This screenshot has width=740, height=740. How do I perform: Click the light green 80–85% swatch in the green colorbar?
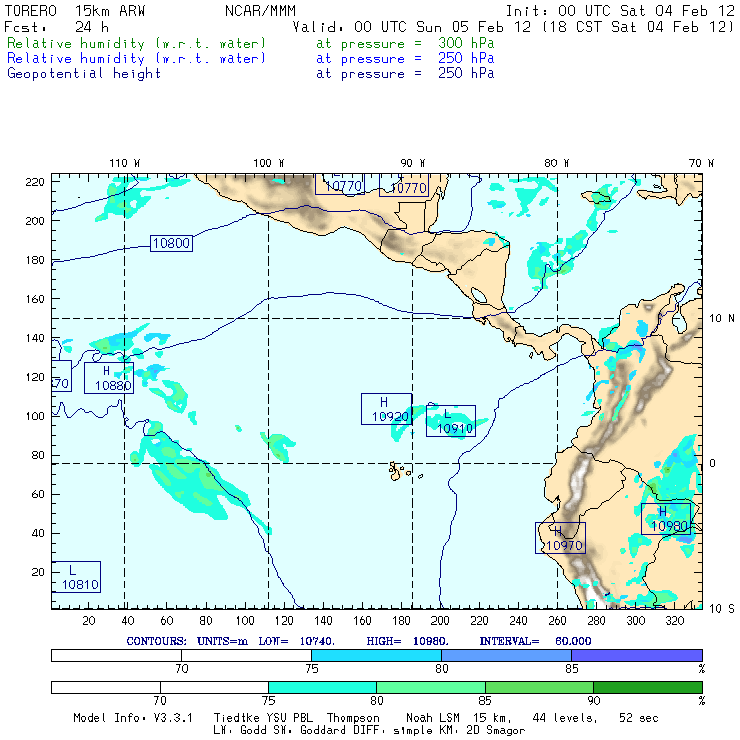coord(431,687)
